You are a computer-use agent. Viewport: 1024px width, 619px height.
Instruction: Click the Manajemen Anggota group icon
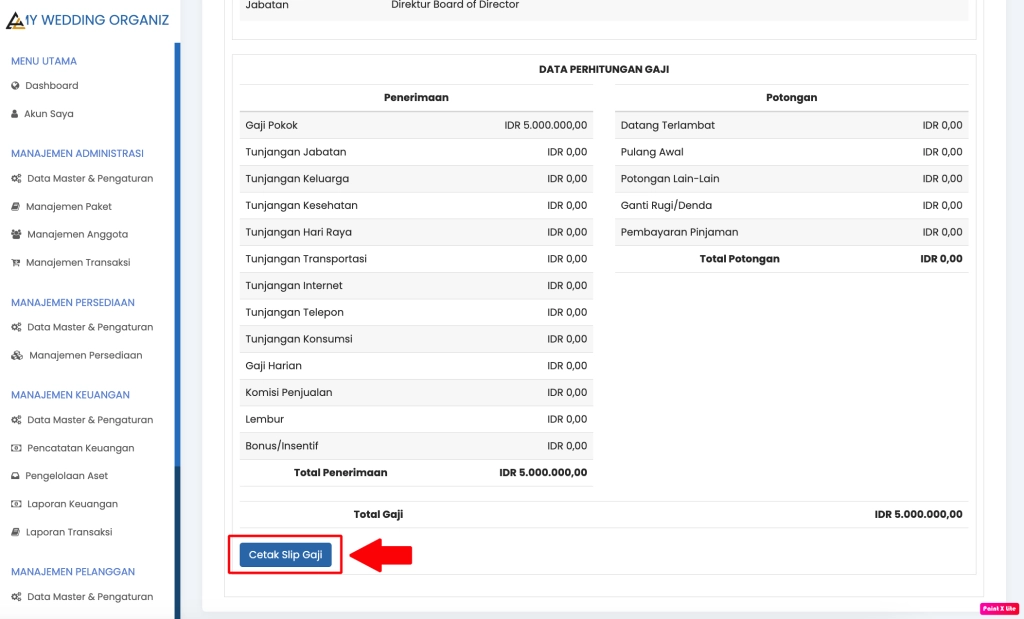coord(16,235)
